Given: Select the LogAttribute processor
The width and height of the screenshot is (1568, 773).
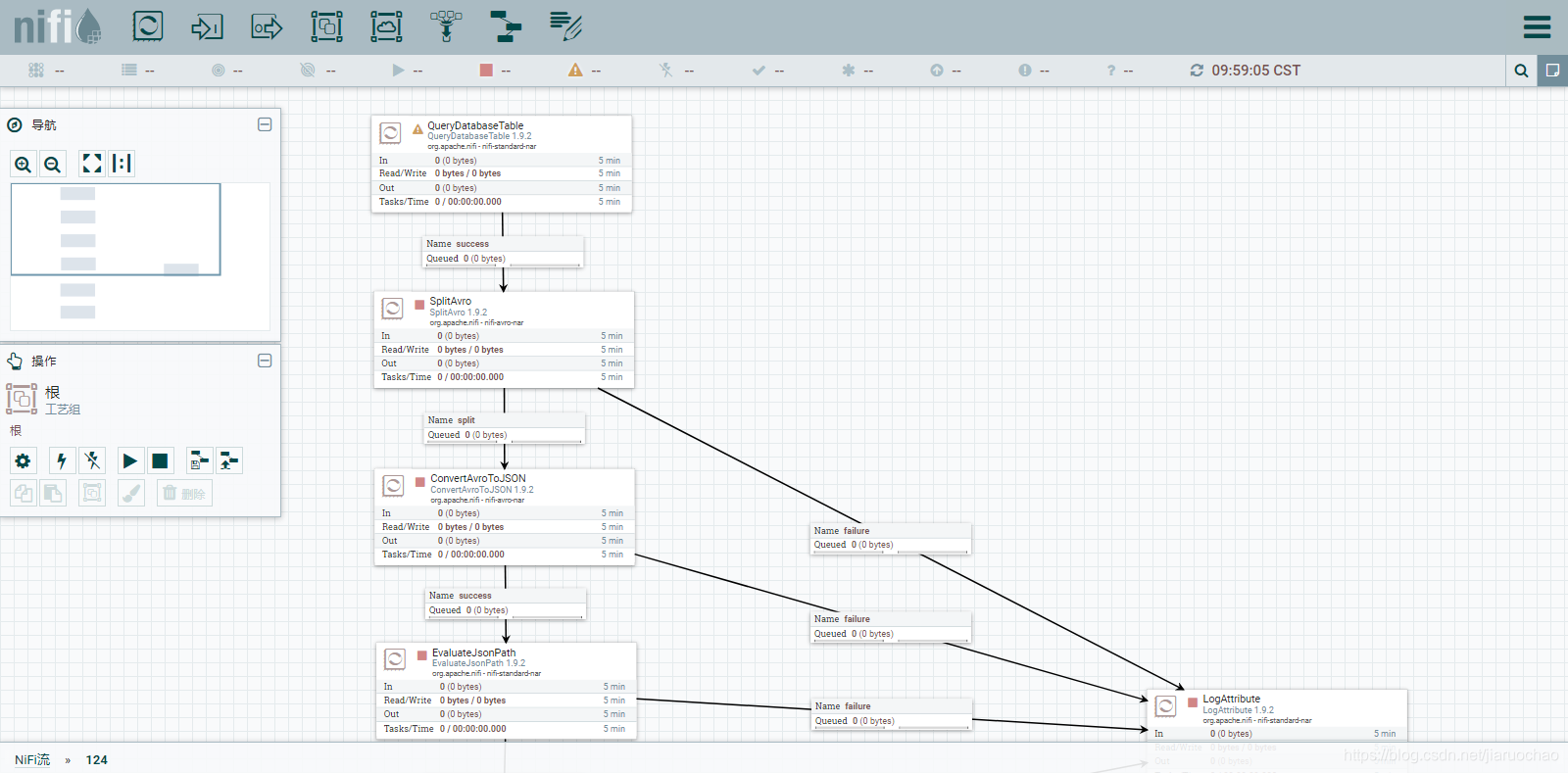Looking at the screenshot, I should 1277,715.
